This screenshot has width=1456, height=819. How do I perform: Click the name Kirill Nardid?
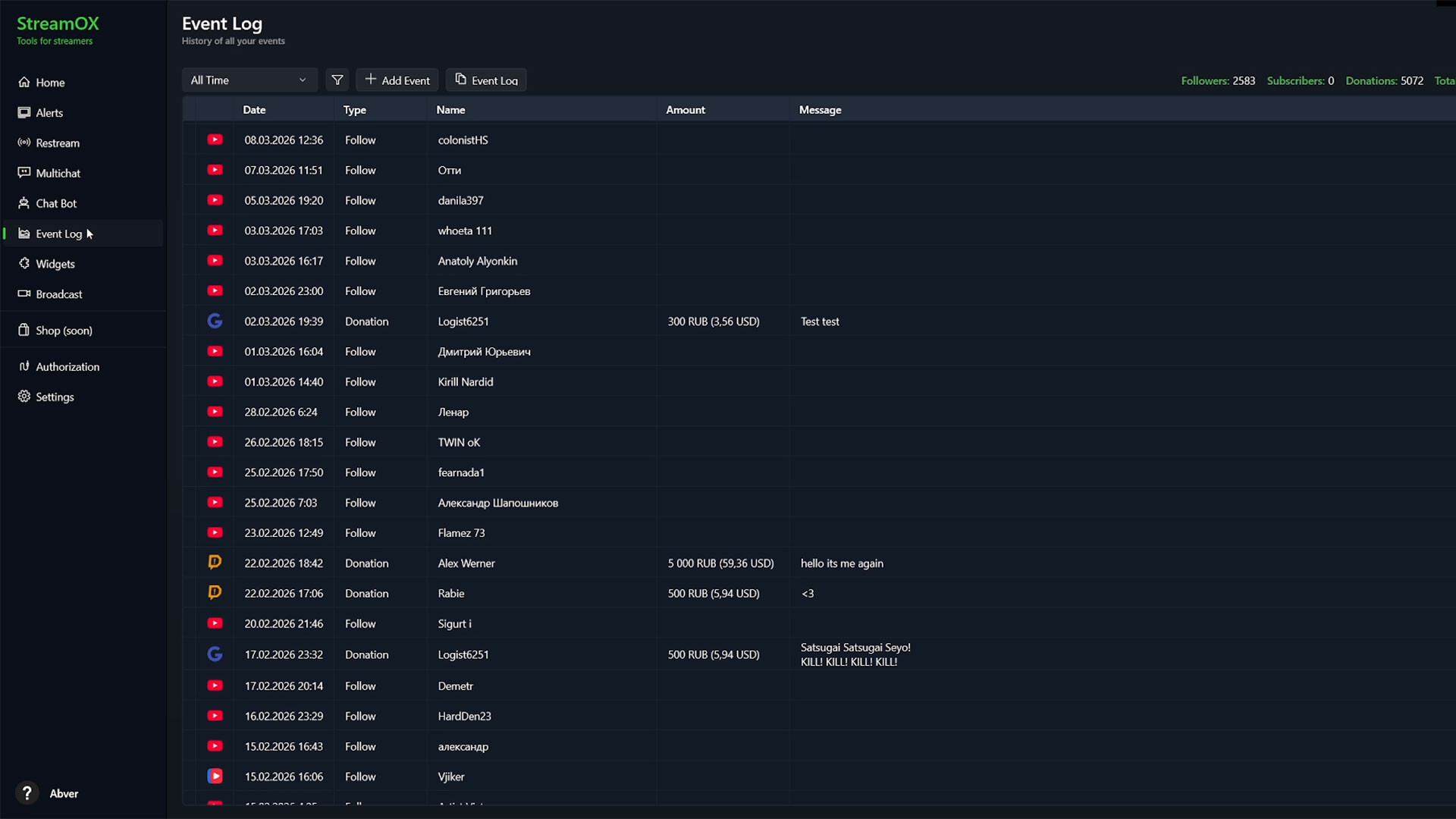pyautogui.click(x=466, y=382)
